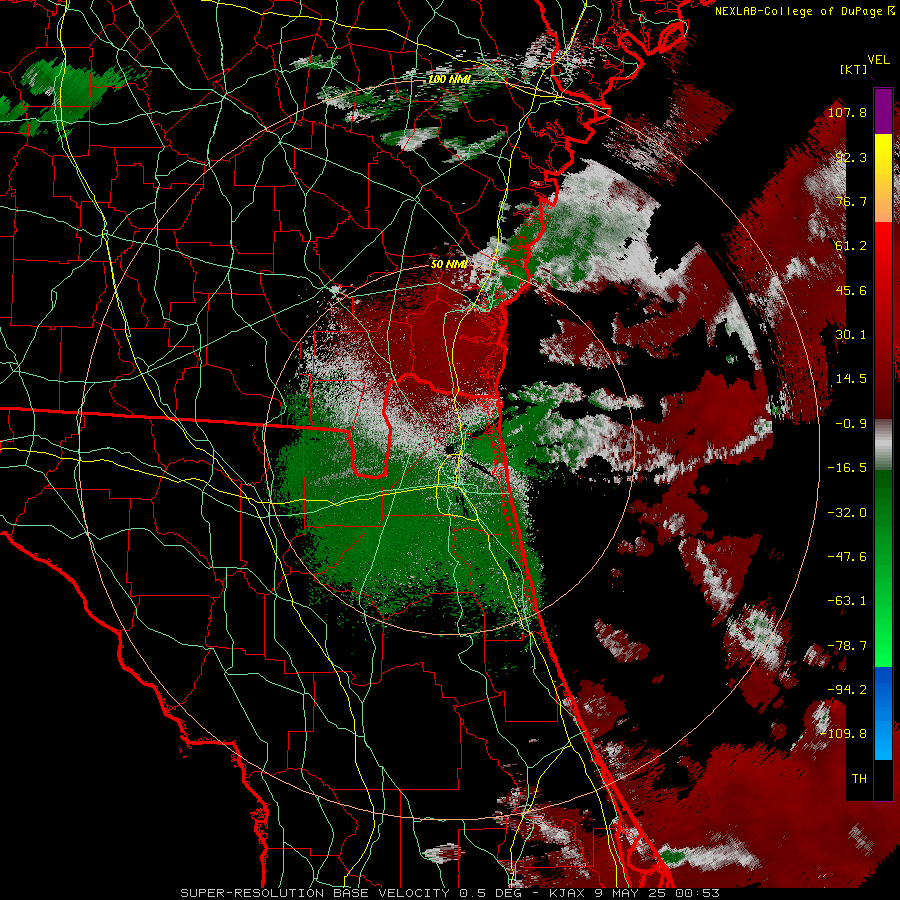The image size is (900, 900).
Task: Click the base velocity KJAX caption
Action: [x=450, y=893]
